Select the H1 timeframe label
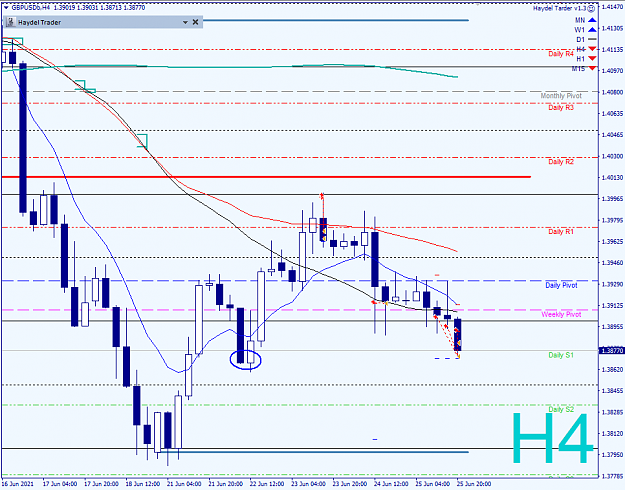This screenshot has width=625, height=490. pos(580,59)
